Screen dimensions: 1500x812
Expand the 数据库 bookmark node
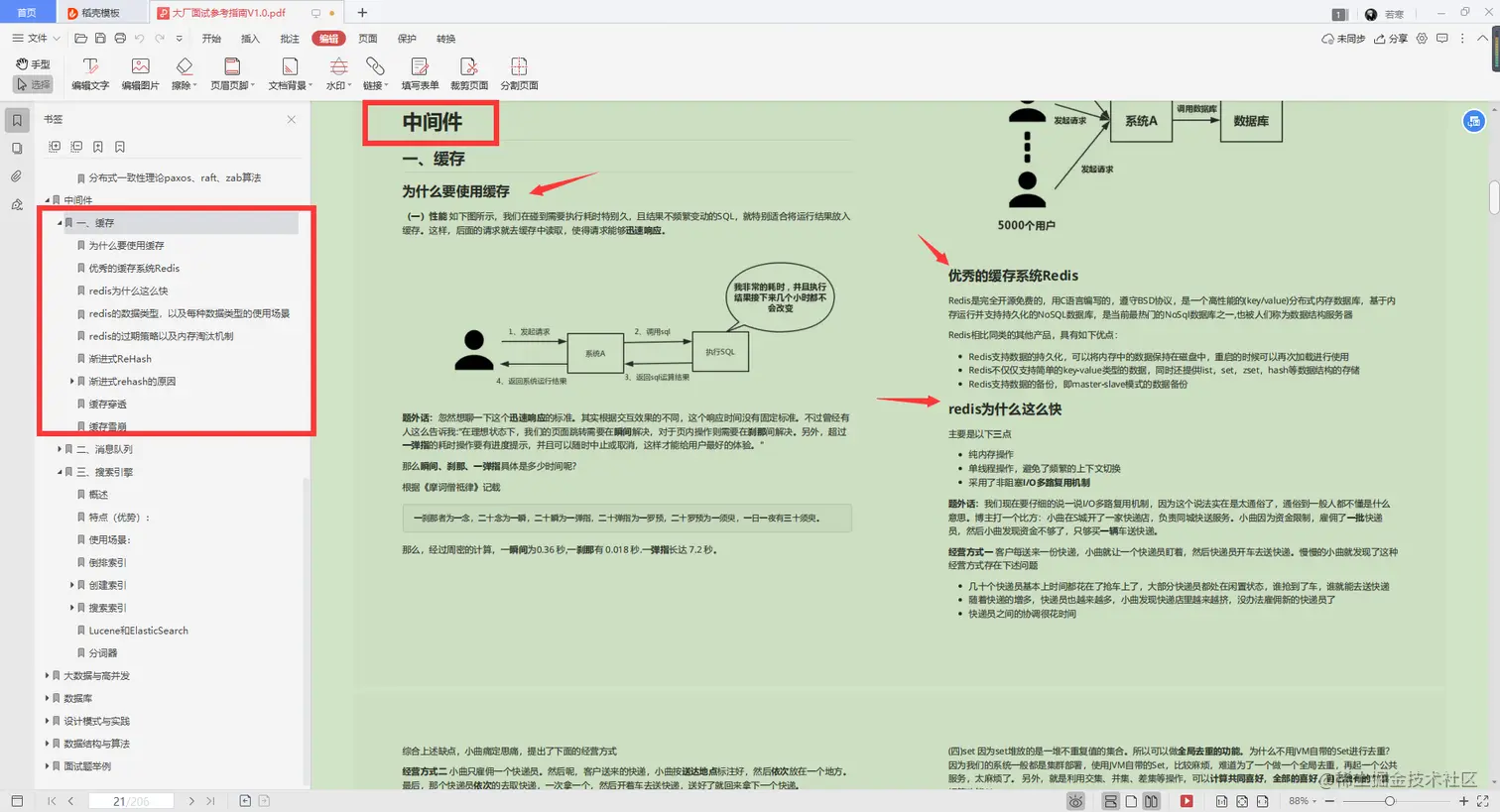click(47, 698)
